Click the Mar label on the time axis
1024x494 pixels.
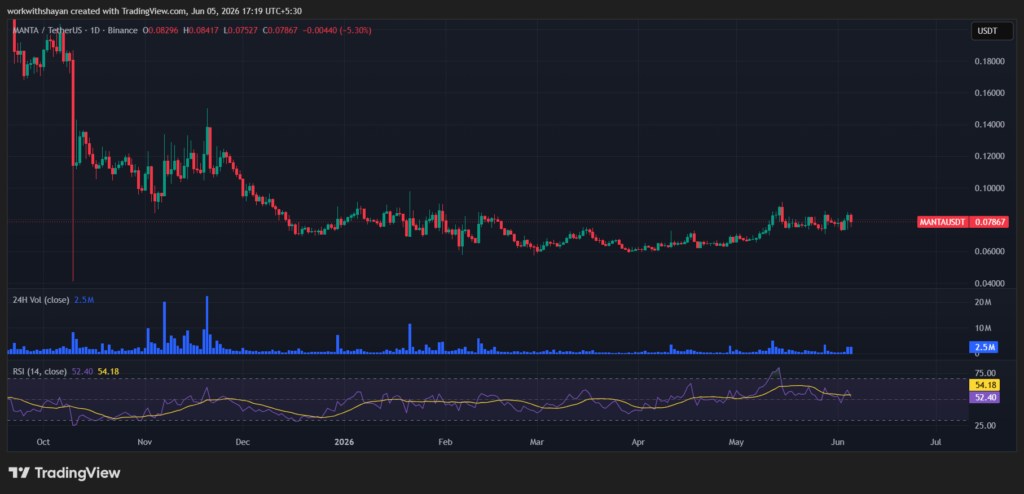[537, 442]
